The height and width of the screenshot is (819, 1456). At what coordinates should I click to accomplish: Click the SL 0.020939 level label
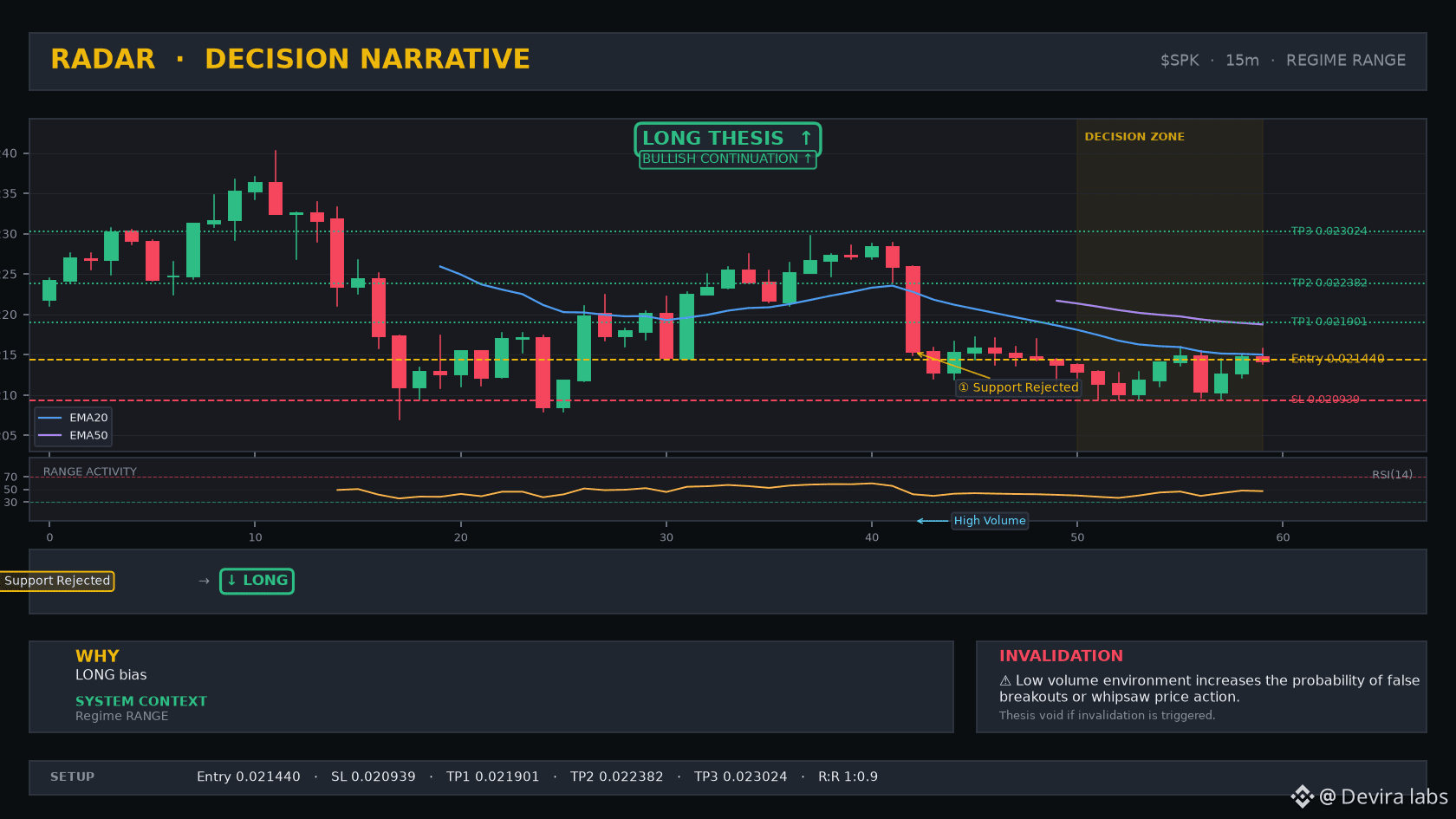(x=1325, y=400)
